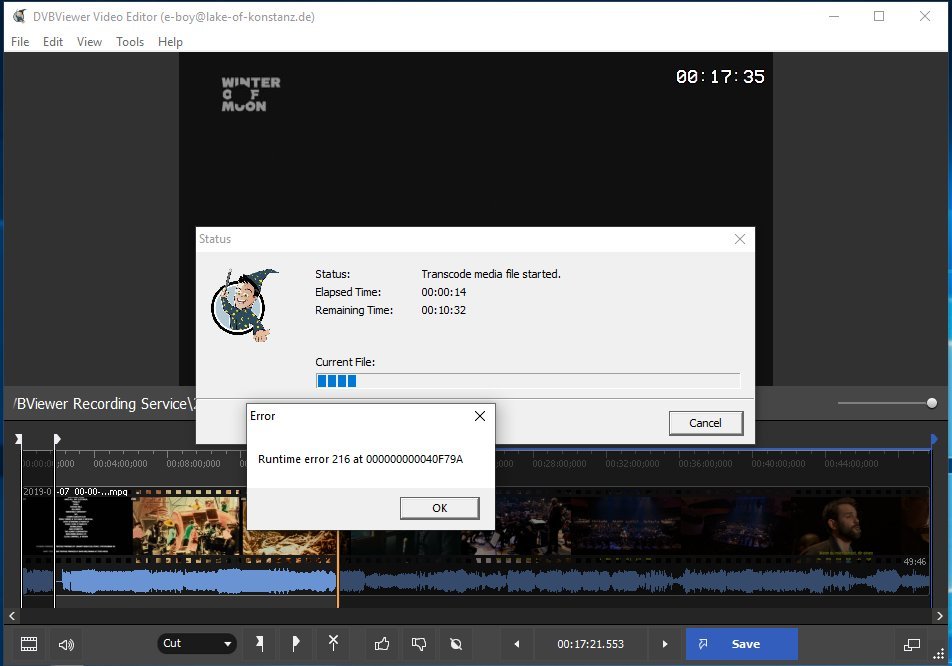Open the Edit menu
Screen dimensions: 952x666
[x=53, y=42]
